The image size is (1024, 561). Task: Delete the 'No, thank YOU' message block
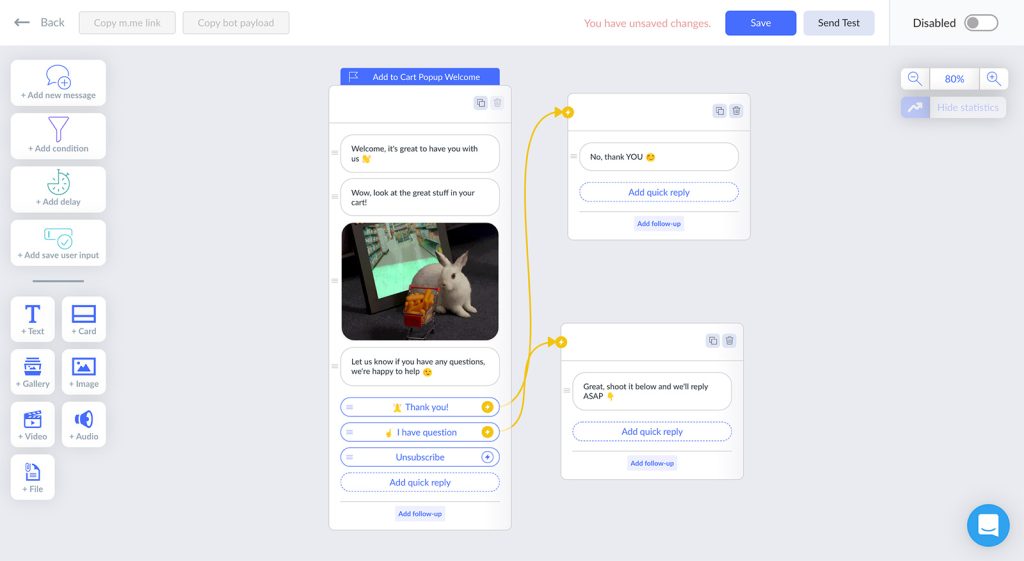tap(736, 111)
